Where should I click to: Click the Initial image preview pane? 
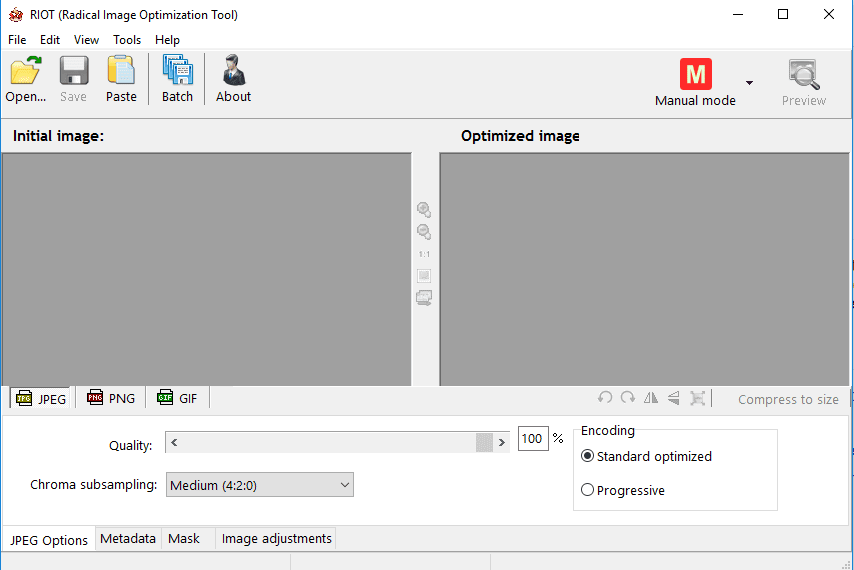[207, 269]
